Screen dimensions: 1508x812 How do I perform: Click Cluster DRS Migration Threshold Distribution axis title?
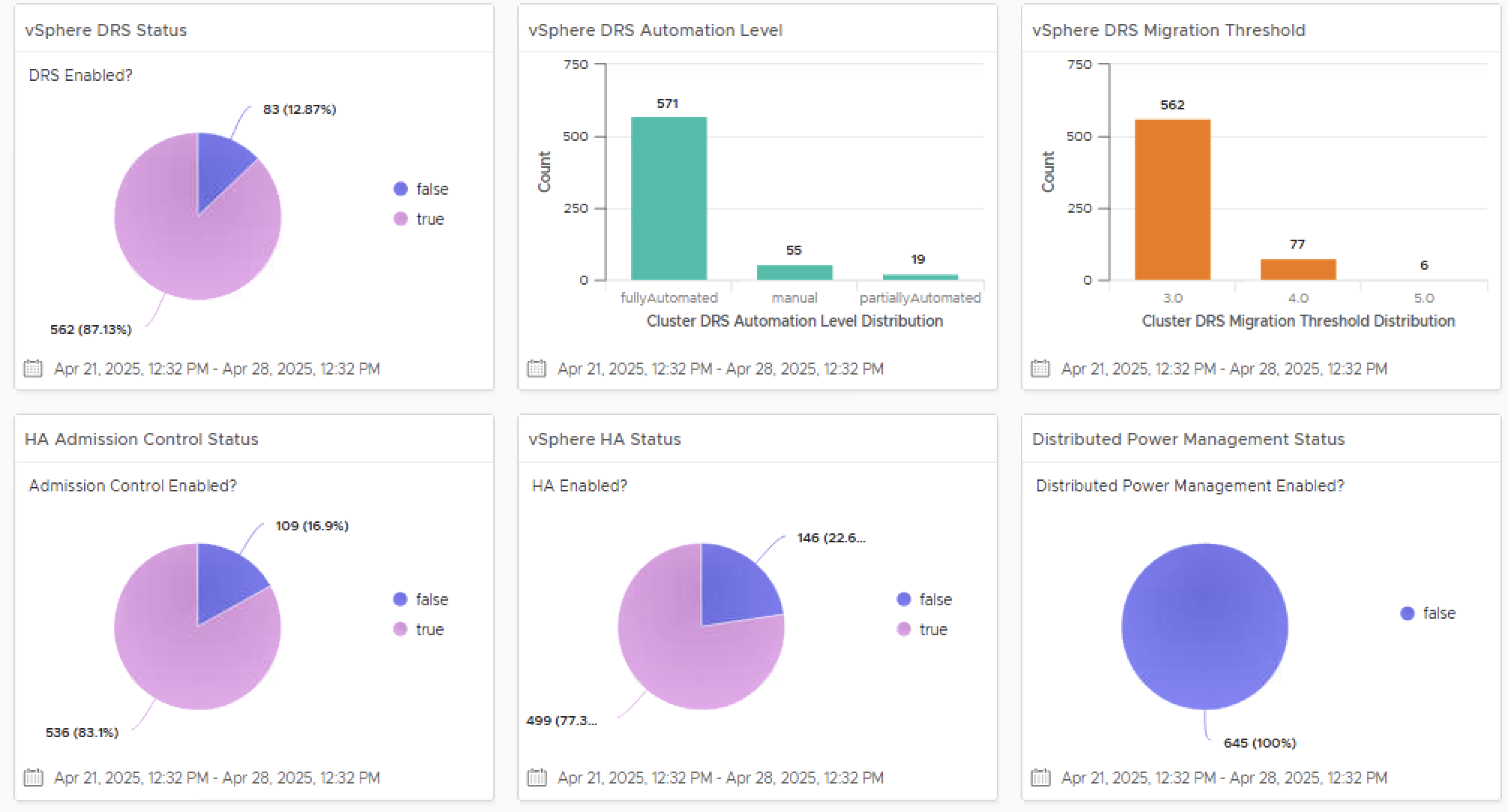click(x=1298, y=321)
